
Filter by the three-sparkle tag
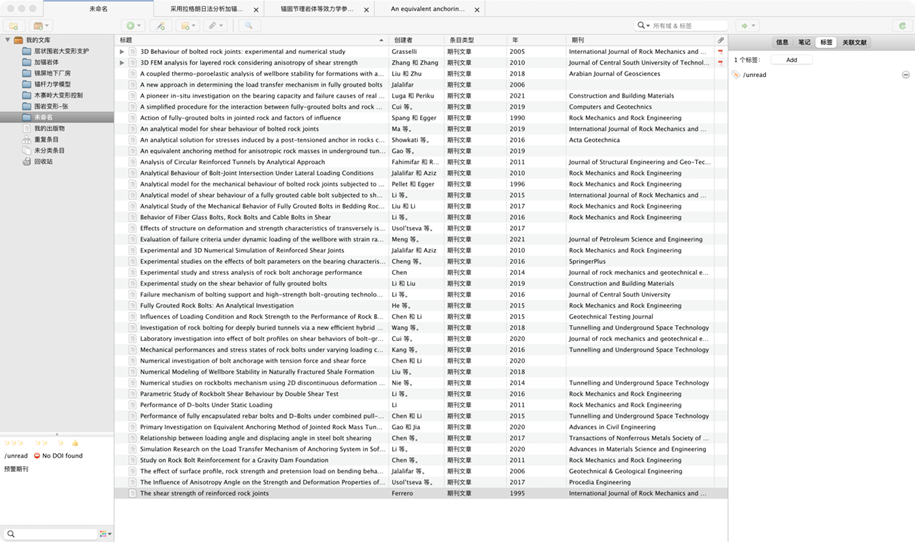(x=13, y=443)
